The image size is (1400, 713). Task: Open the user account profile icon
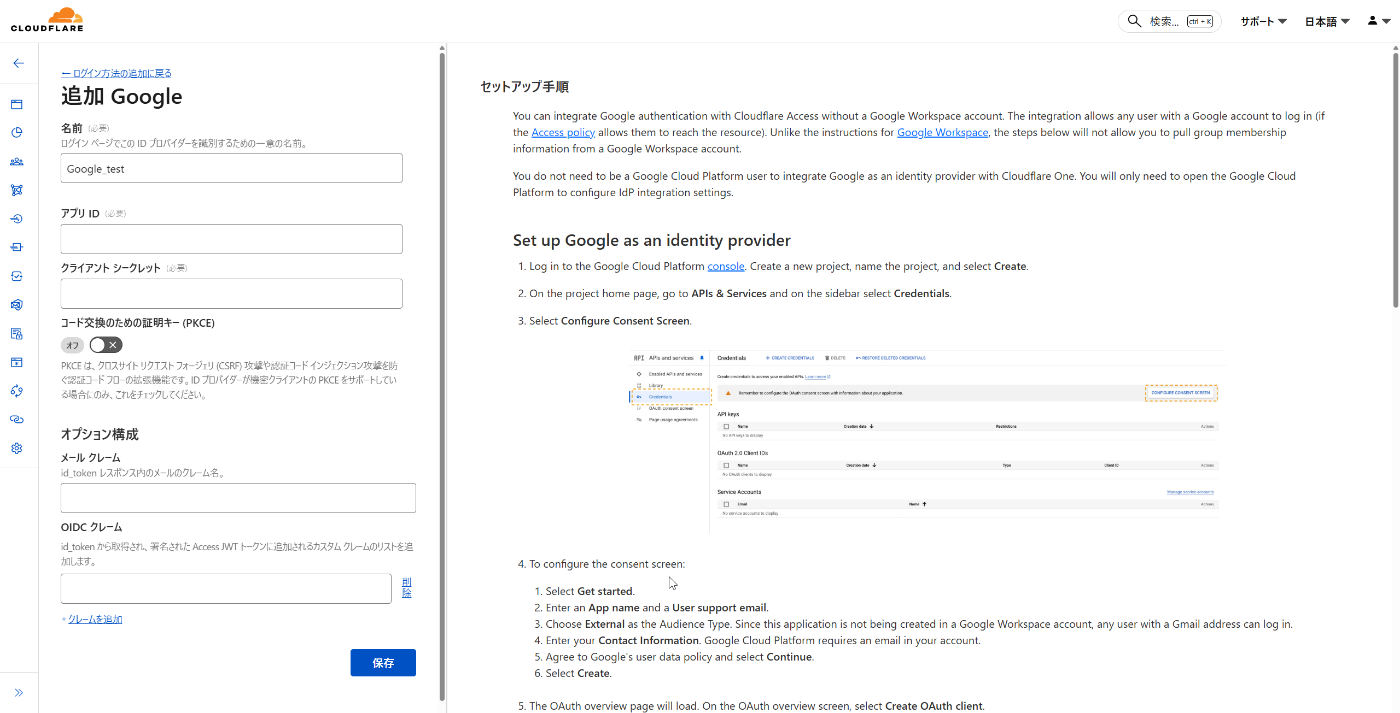pos(1378,21)
